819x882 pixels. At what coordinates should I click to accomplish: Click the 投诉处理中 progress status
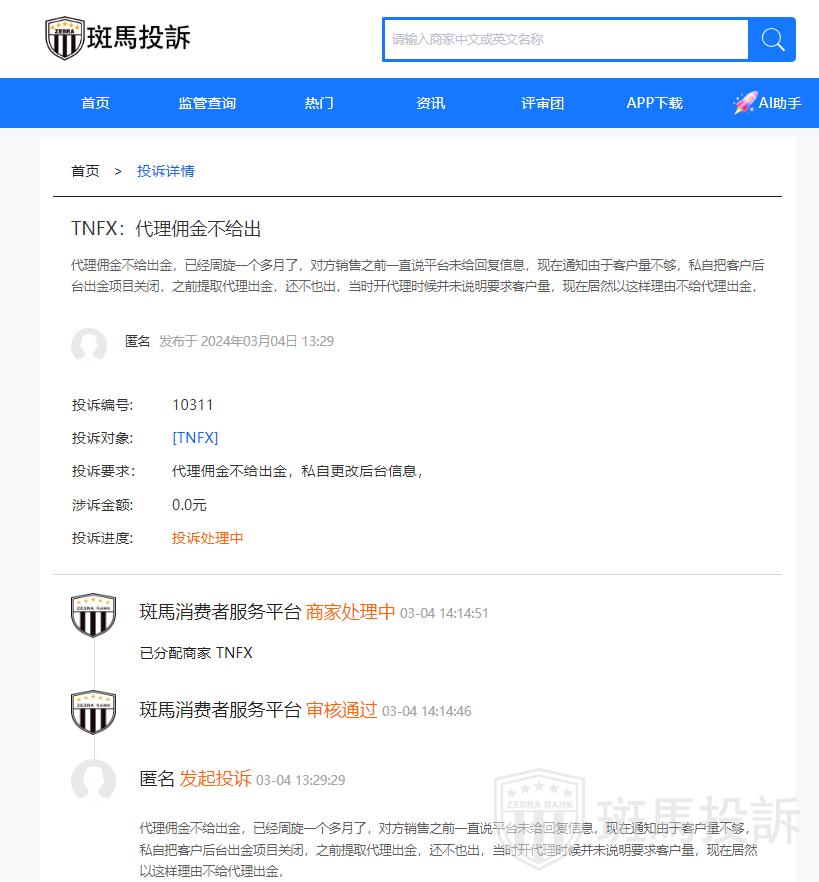(x=207, y=538)
